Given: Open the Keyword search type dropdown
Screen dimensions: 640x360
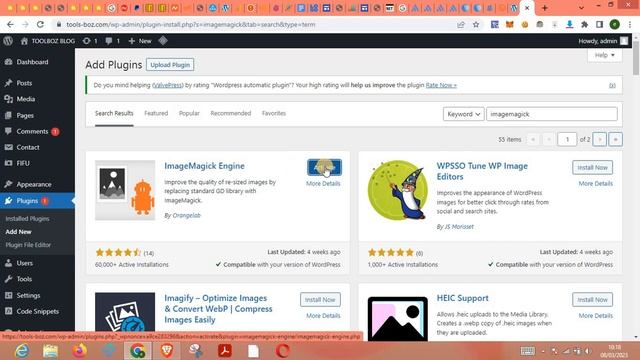Looking at the screenshot, I should [463, 114].
